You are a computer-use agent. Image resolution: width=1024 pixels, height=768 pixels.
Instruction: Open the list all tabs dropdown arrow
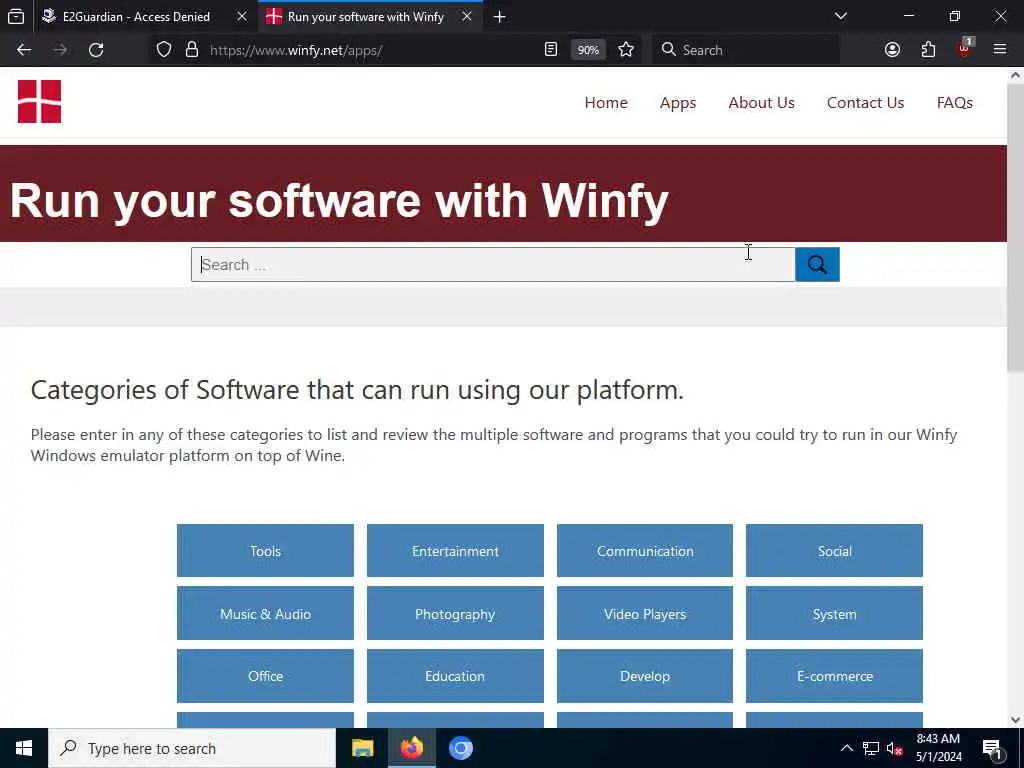[x=841, y=16]
